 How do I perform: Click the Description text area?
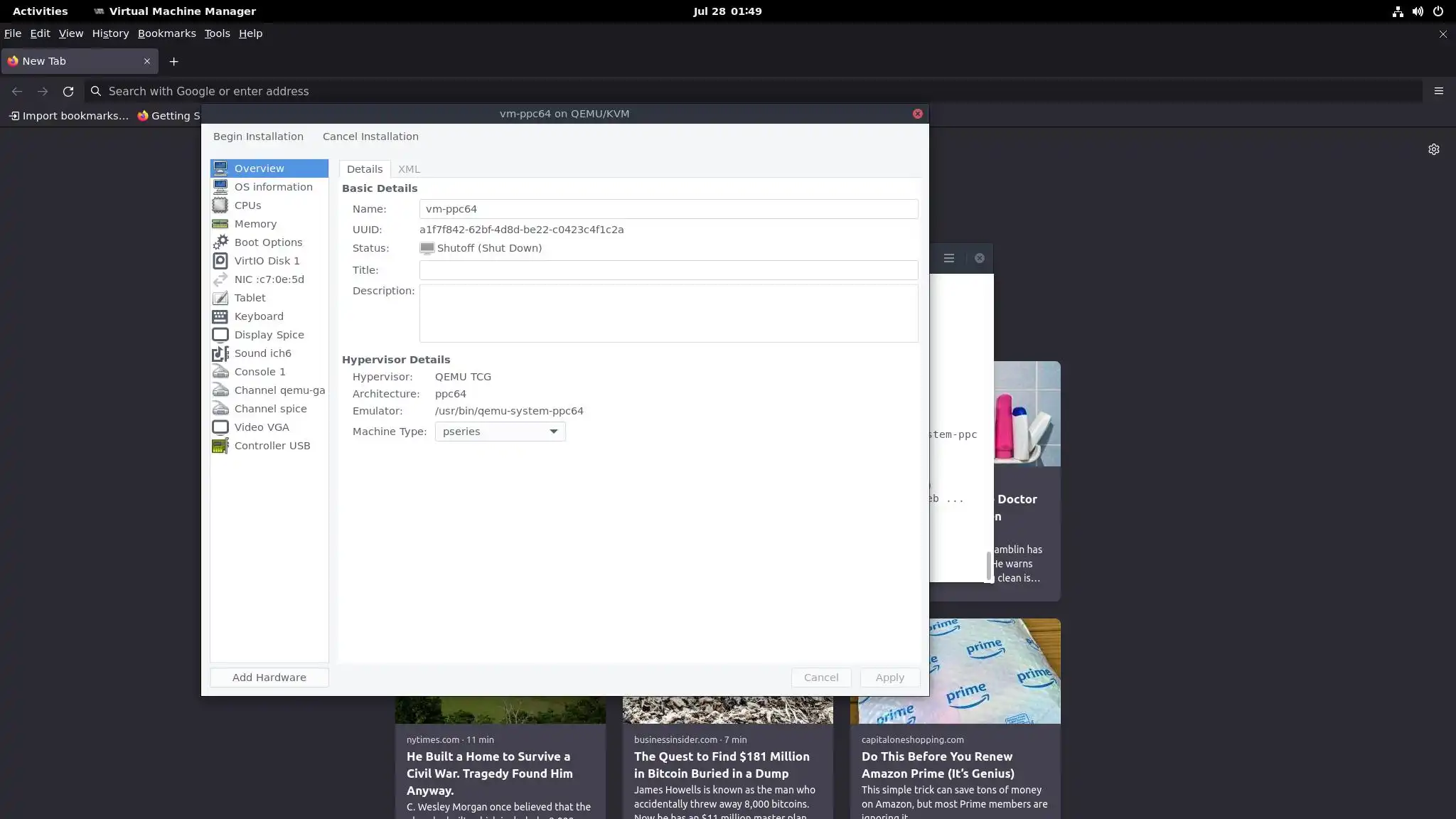668,314
